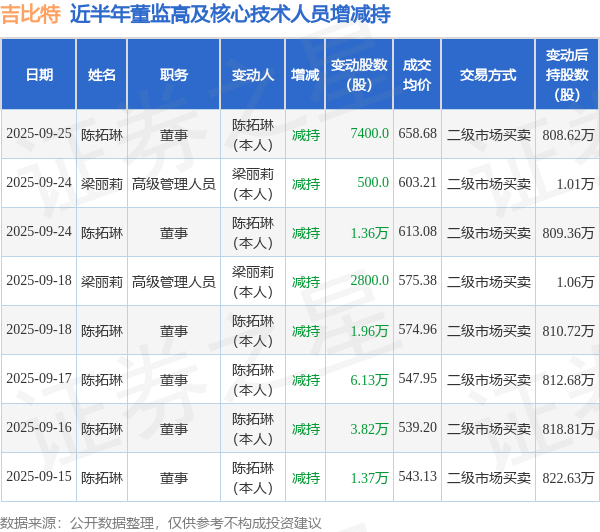Screen dimensions: 600x532
Task: Click 减持 in the 543.13 row
Action: (306, 478)
